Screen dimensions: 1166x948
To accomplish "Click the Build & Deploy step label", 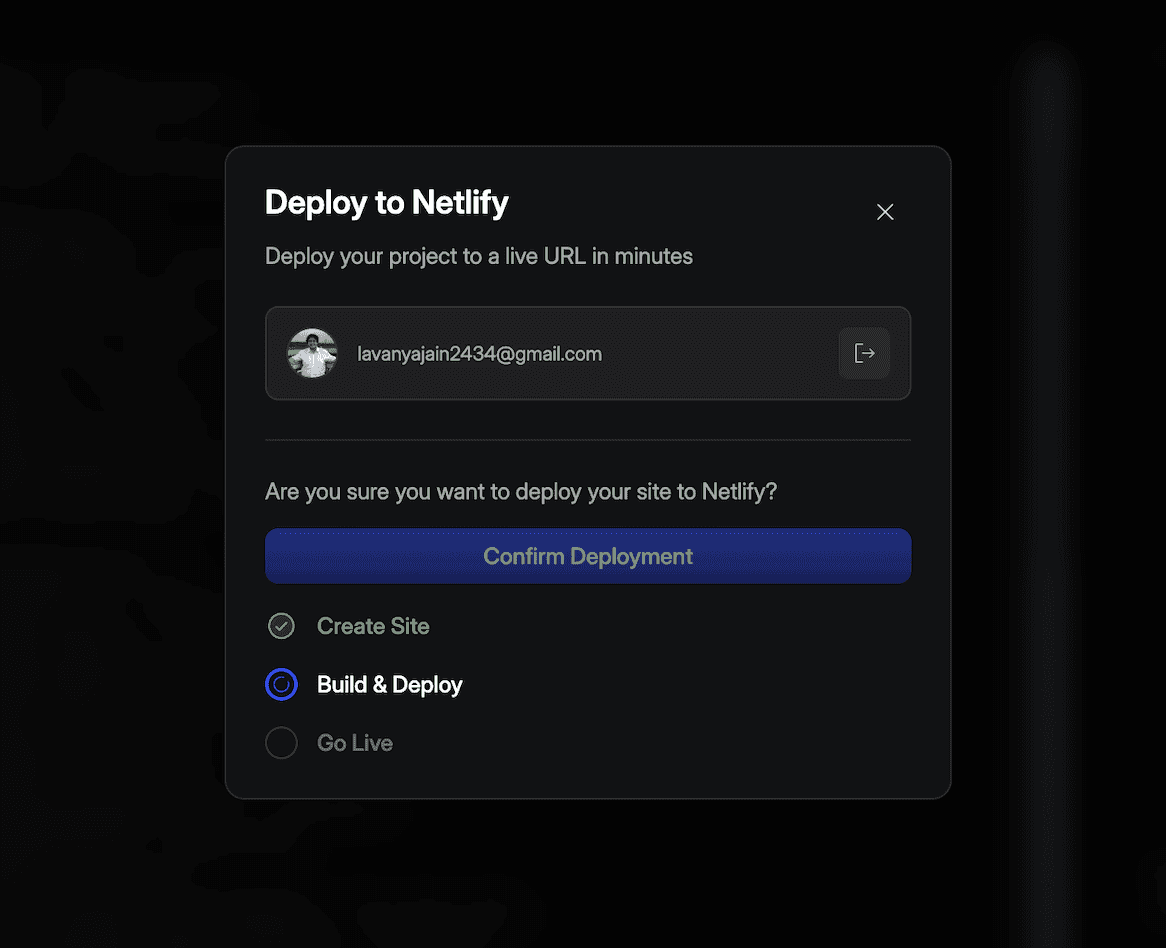I will (390, 685).
